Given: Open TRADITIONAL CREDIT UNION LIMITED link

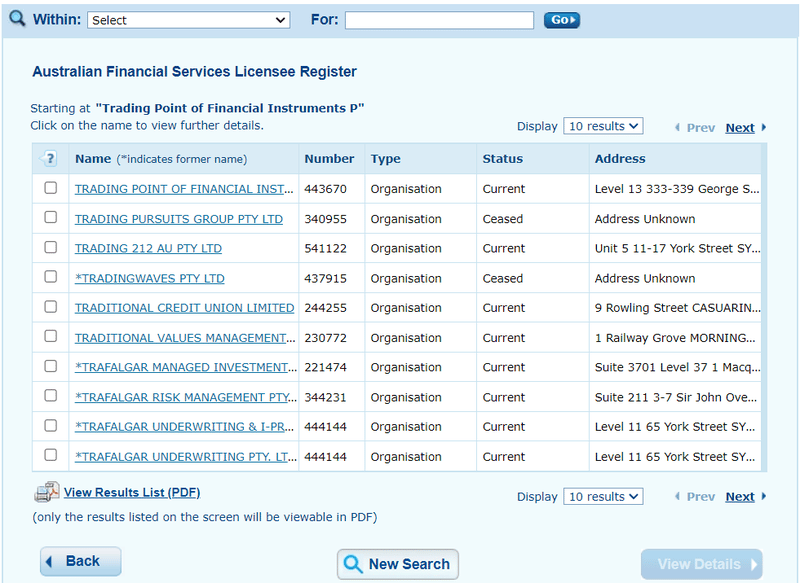Looking at the screenshot, I should (185, 308).
